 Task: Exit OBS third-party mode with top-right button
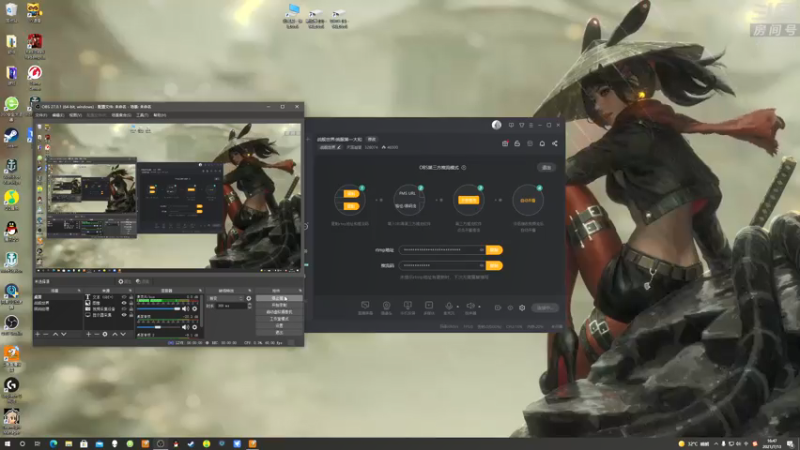(x=546, y=167)
